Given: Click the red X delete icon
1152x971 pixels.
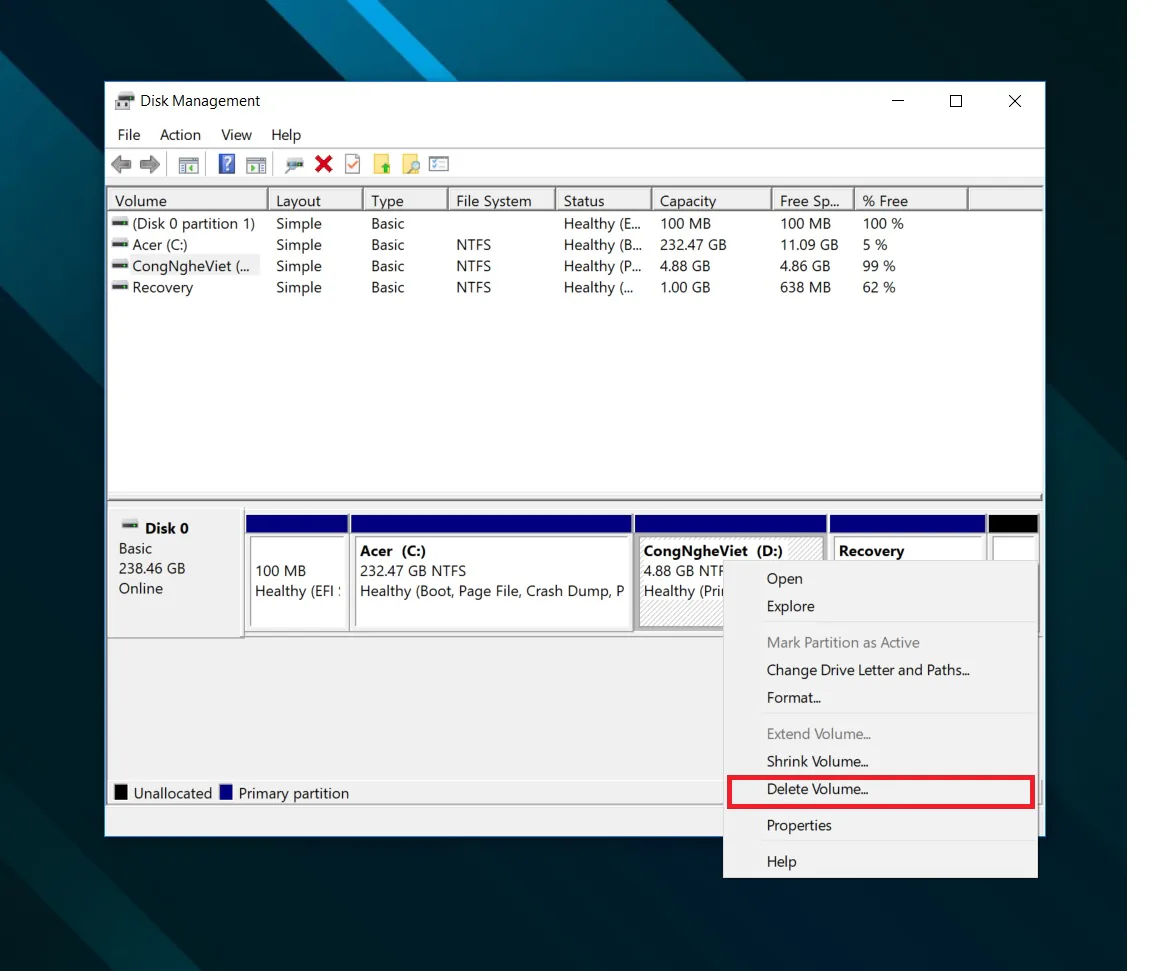Looking at the screenshot, I should 323,164.
